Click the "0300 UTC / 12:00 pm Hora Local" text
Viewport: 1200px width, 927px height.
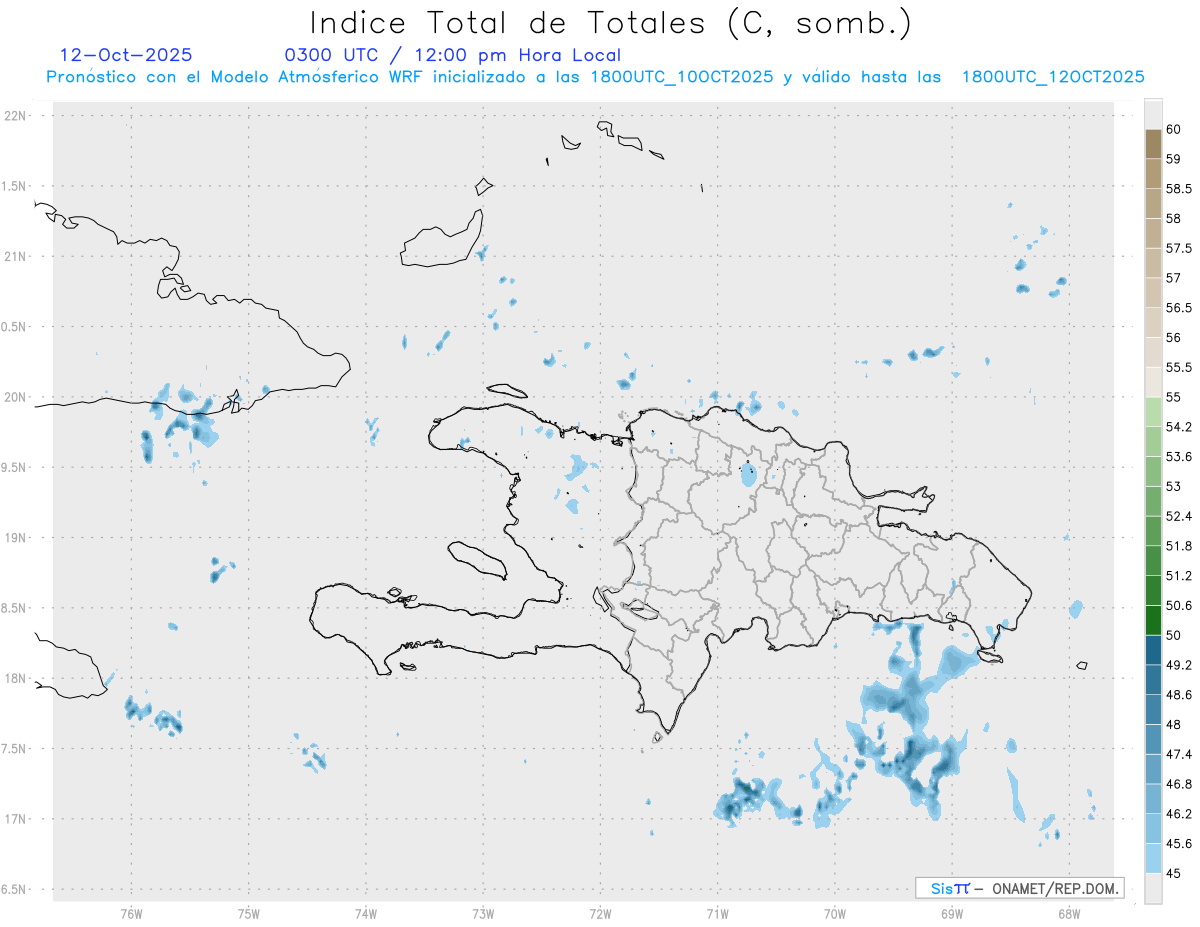[x=452, y=55]
